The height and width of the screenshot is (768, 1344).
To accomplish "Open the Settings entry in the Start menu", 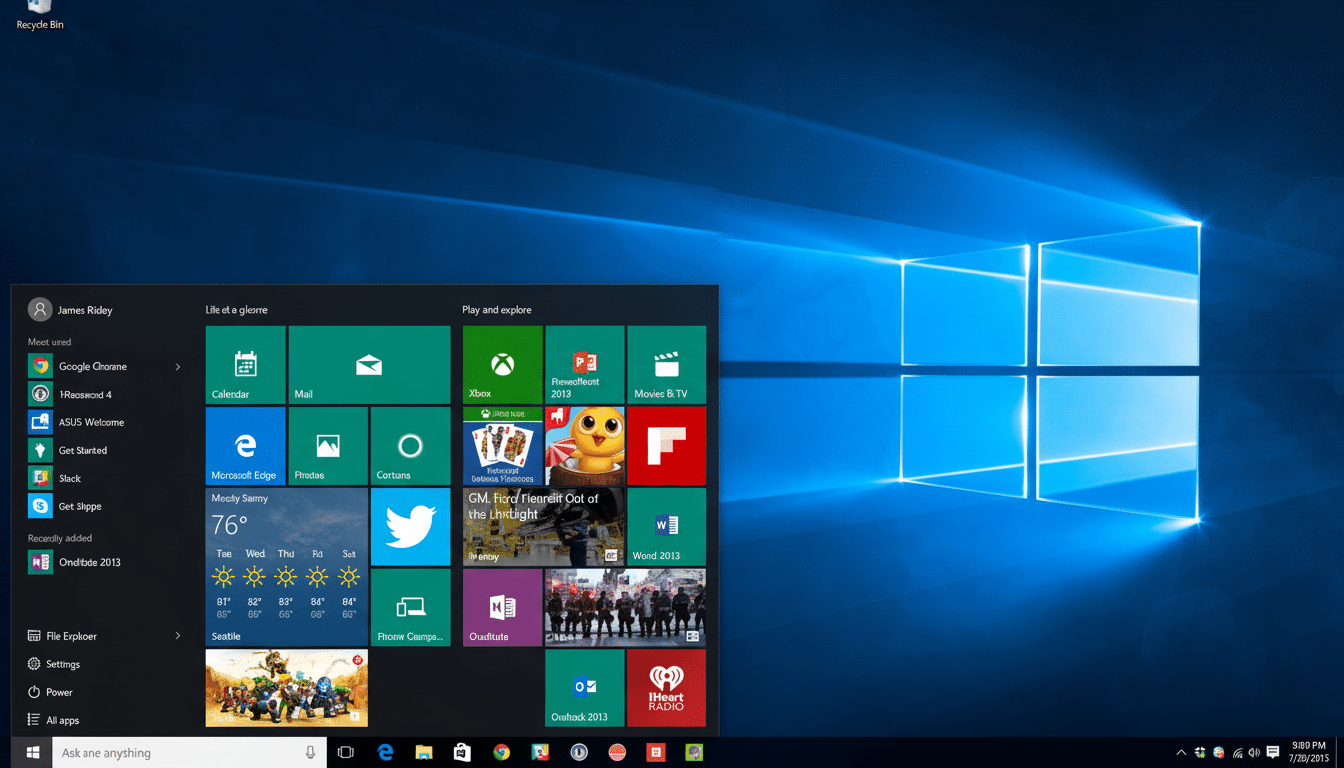I will tap(62, 663).
